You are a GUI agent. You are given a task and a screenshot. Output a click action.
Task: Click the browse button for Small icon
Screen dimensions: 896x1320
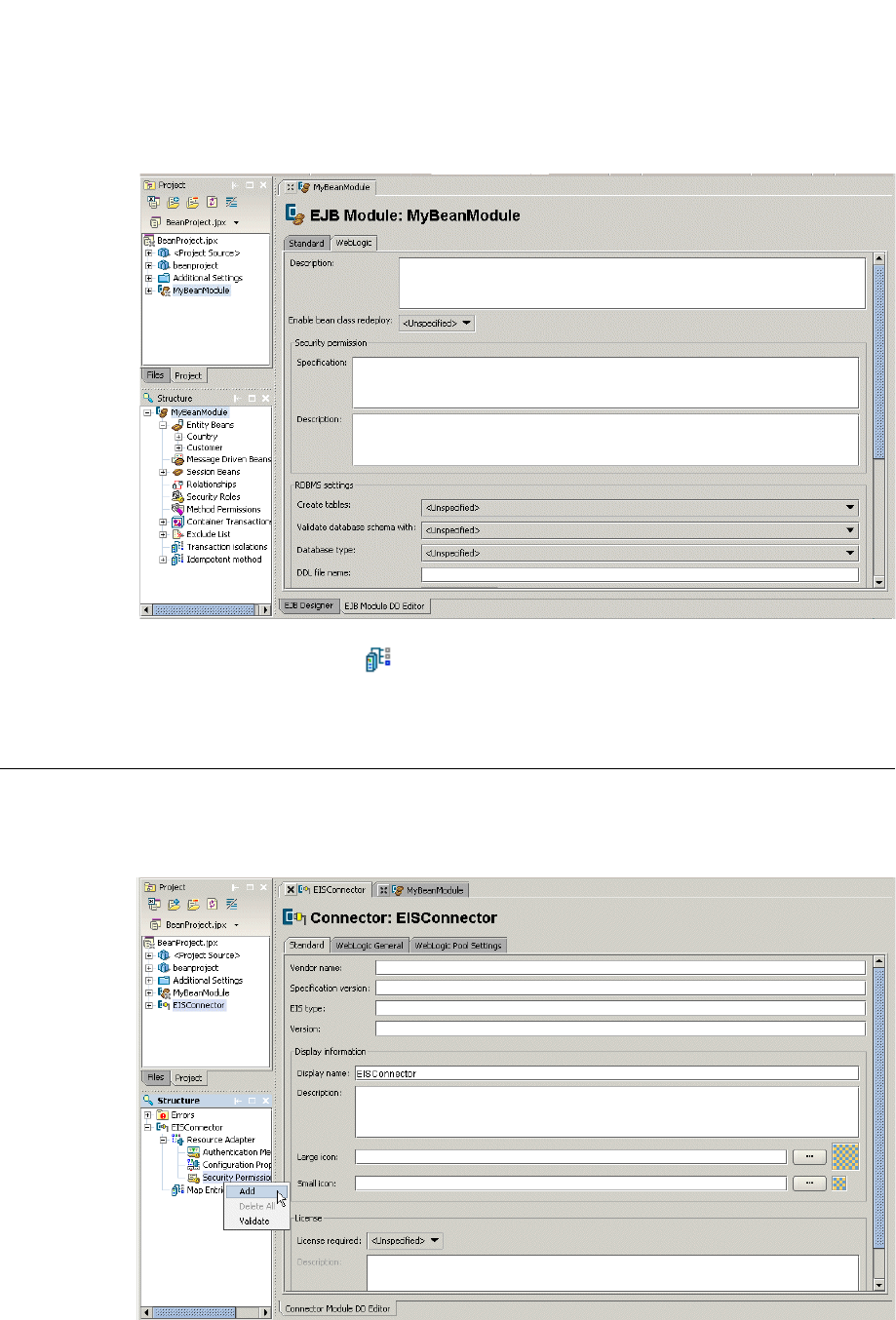pyautogui.click(x=809, y=1184)
